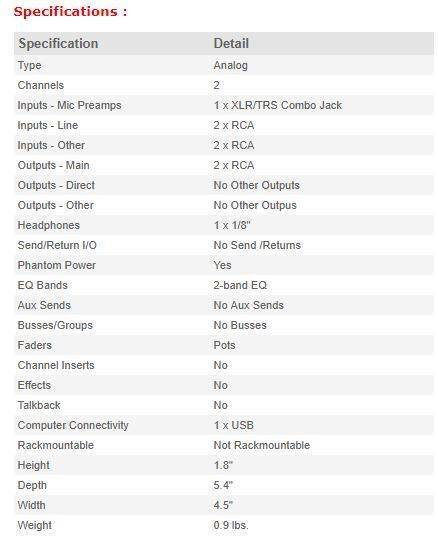Click the Not Rackmountable value
Viewport: 438px width, 536px height.
(x=262, y=445)
